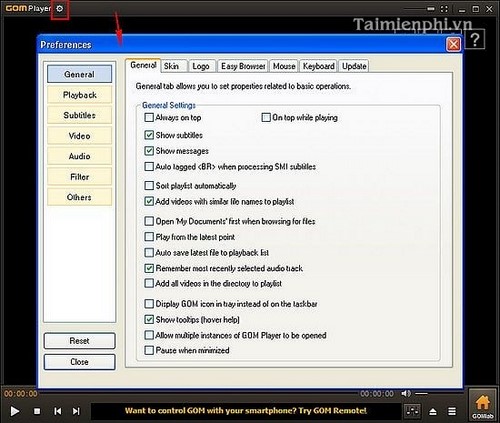
Task: Enable Auto tagged <BR> for SMI subtitles
Action: [149, 167]
